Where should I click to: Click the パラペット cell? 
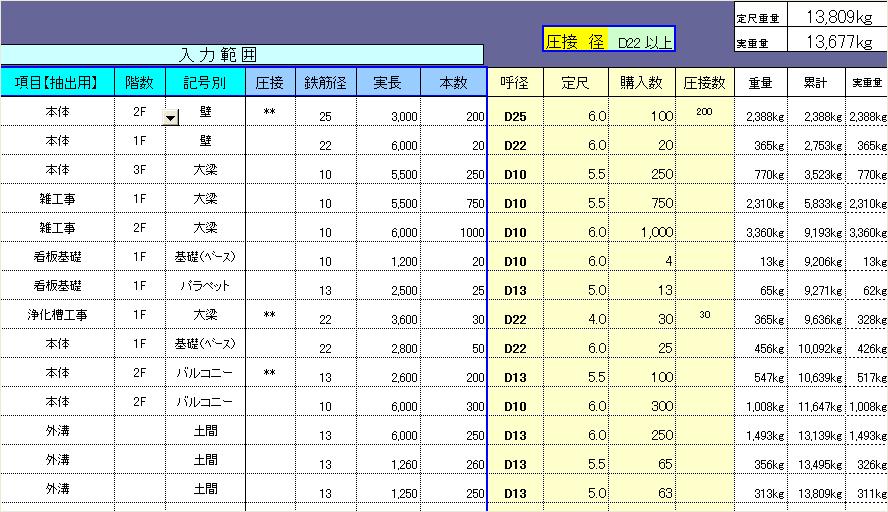tap(205, 285)
